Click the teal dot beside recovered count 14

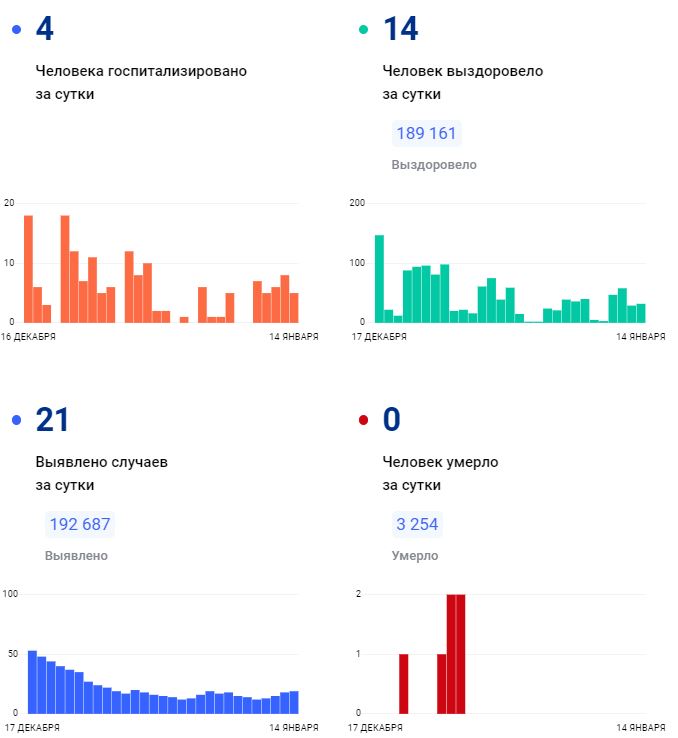[x=364, y=31]
